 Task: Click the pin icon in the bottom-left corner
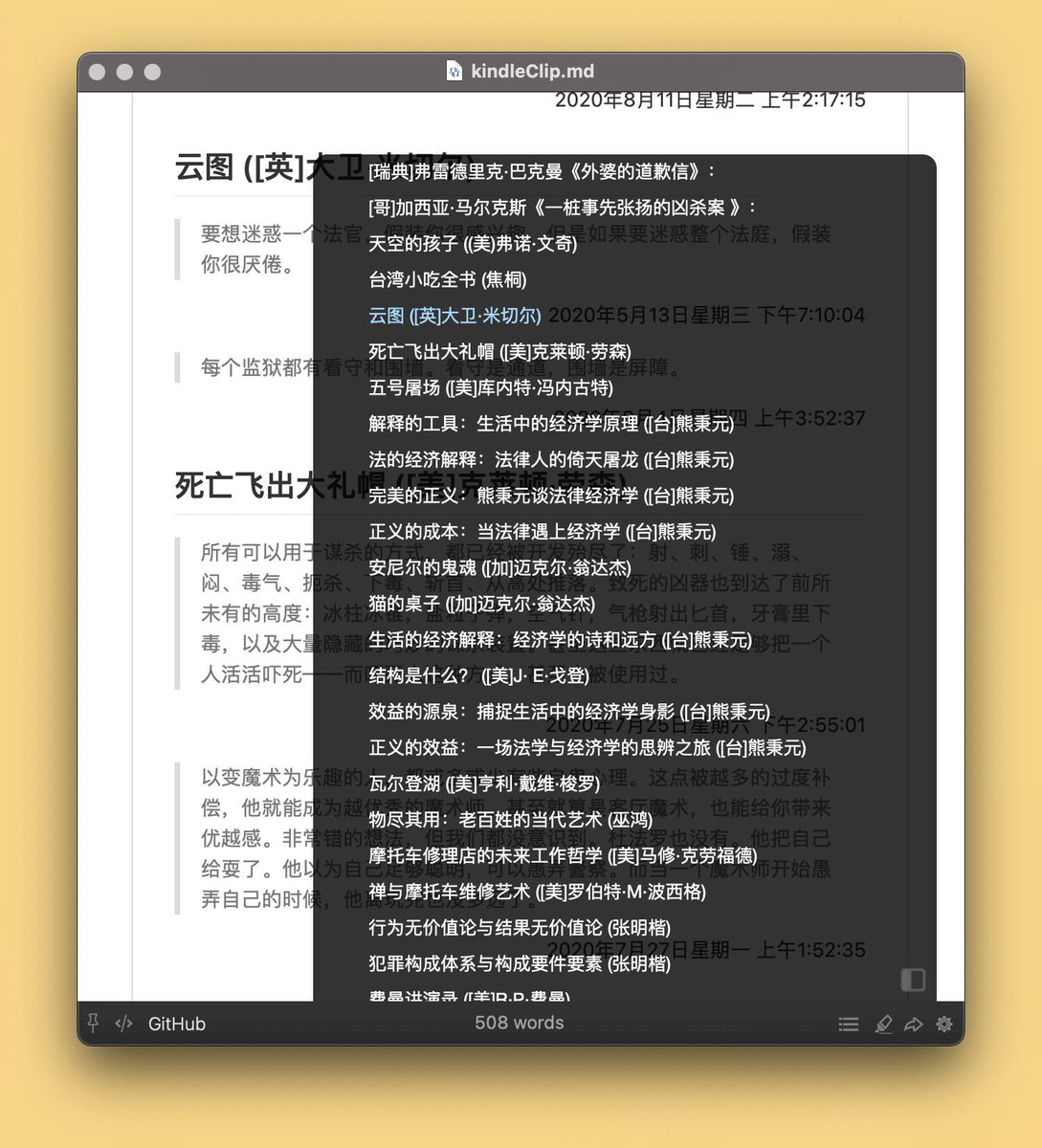[x=92, y=1024]
